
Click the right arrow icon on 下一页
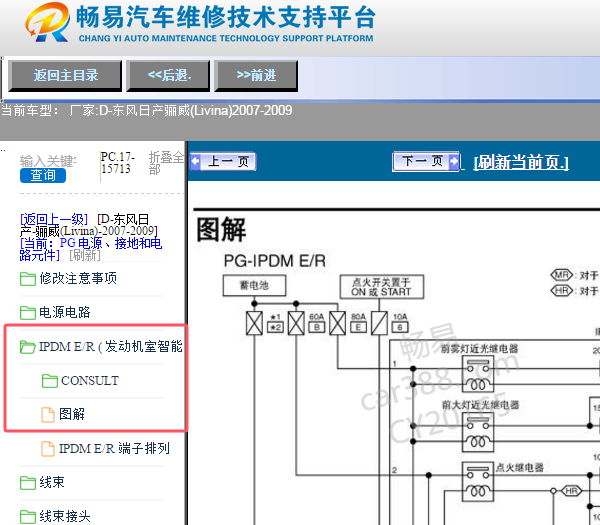click(454, 161)
